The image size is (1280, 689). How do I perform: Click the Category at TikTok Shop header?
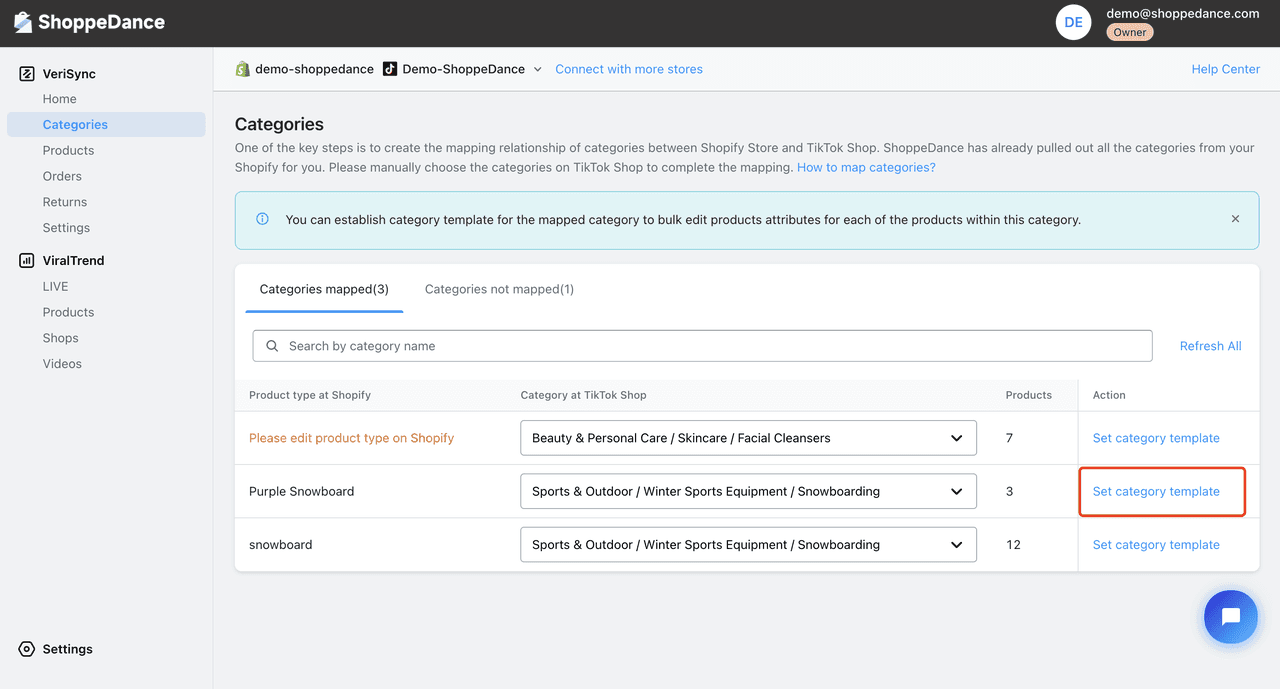584,395
